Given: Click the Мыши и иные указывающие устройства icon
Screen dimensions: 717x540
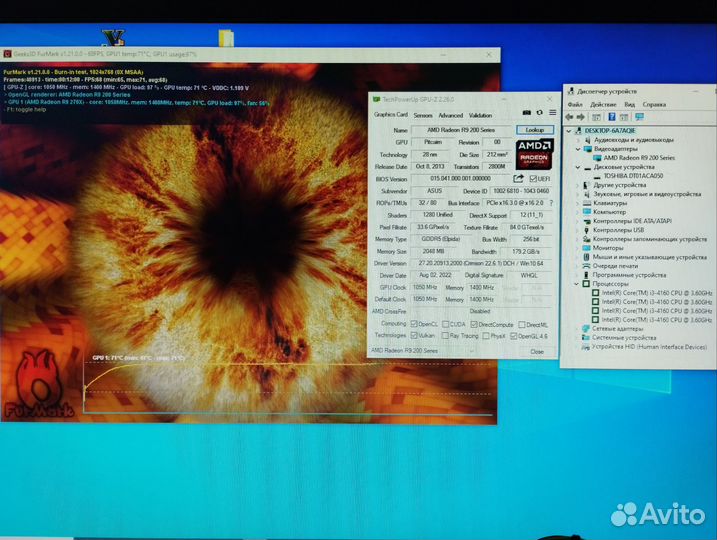Looking at the screenshot, I should pyautogui.click(x=587, y=257).
